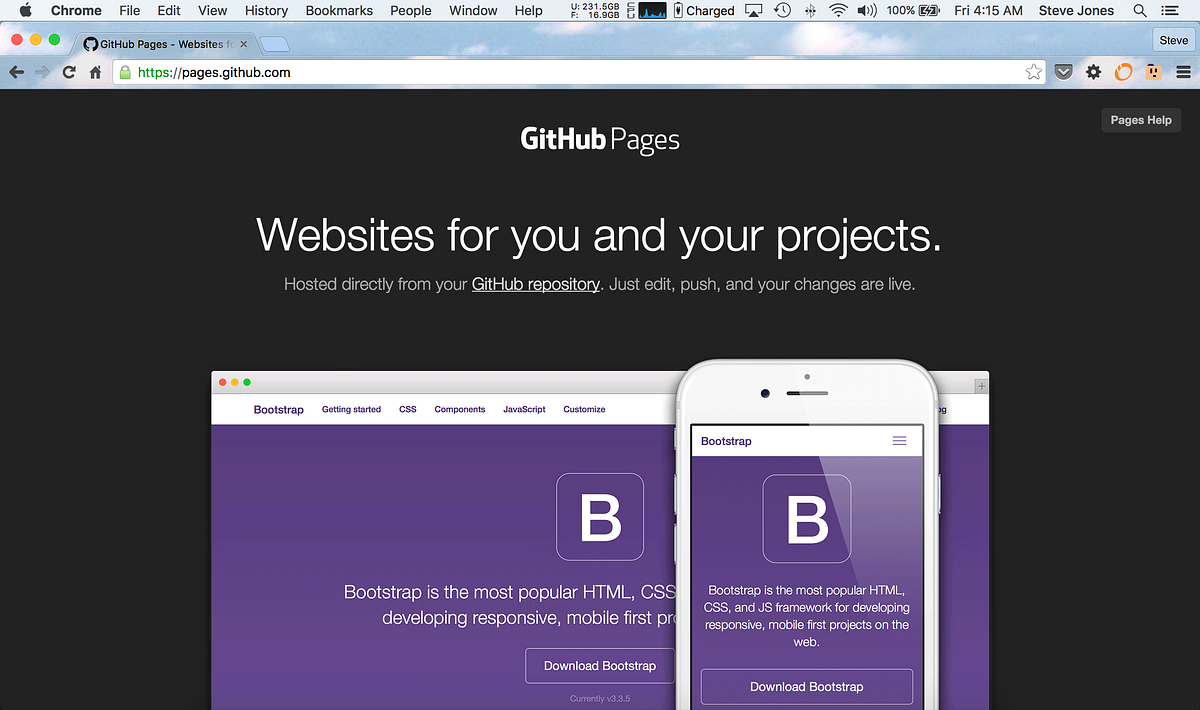
Task: Bookmark this page with the star icon
Action: coord(1033,72)
